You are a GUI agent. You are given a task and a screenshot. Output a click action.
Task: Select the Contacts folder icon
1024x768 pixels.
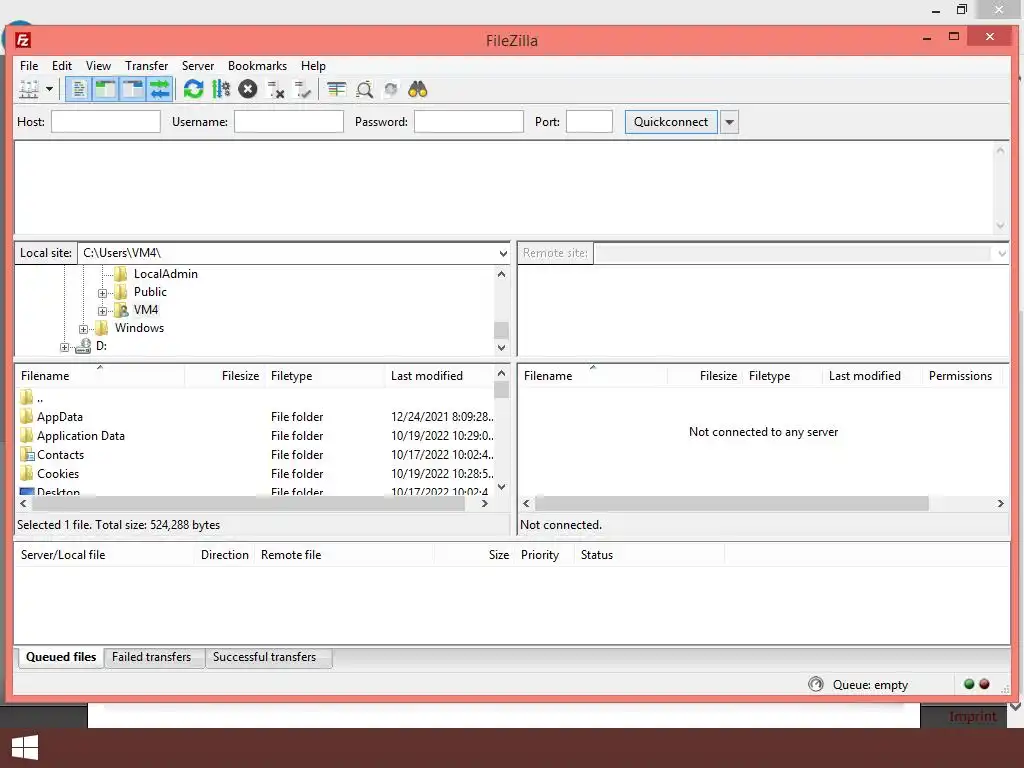(27, 455)
